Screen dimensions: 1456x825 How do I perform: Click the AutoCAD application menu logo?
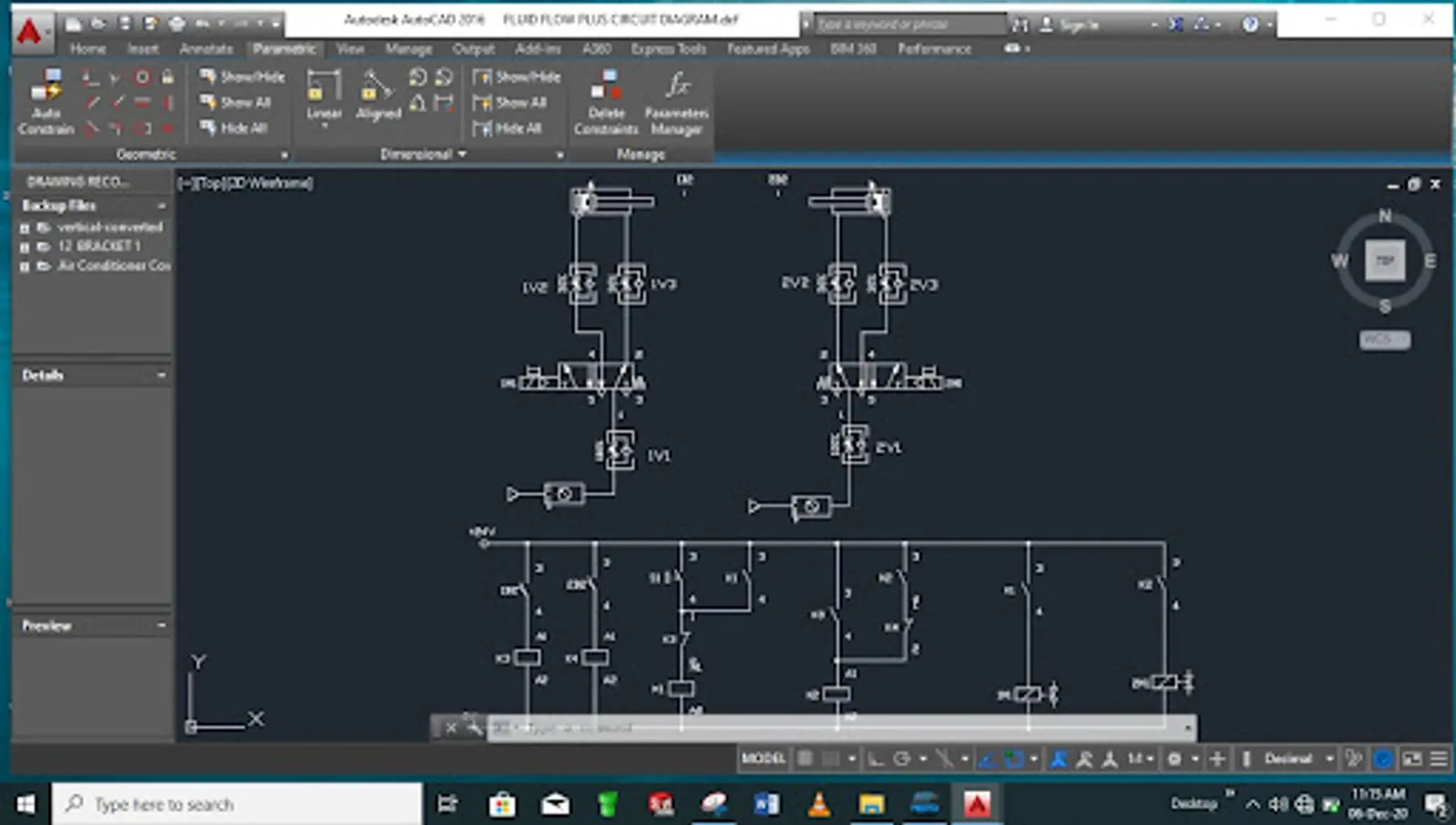tap(30, 31)
